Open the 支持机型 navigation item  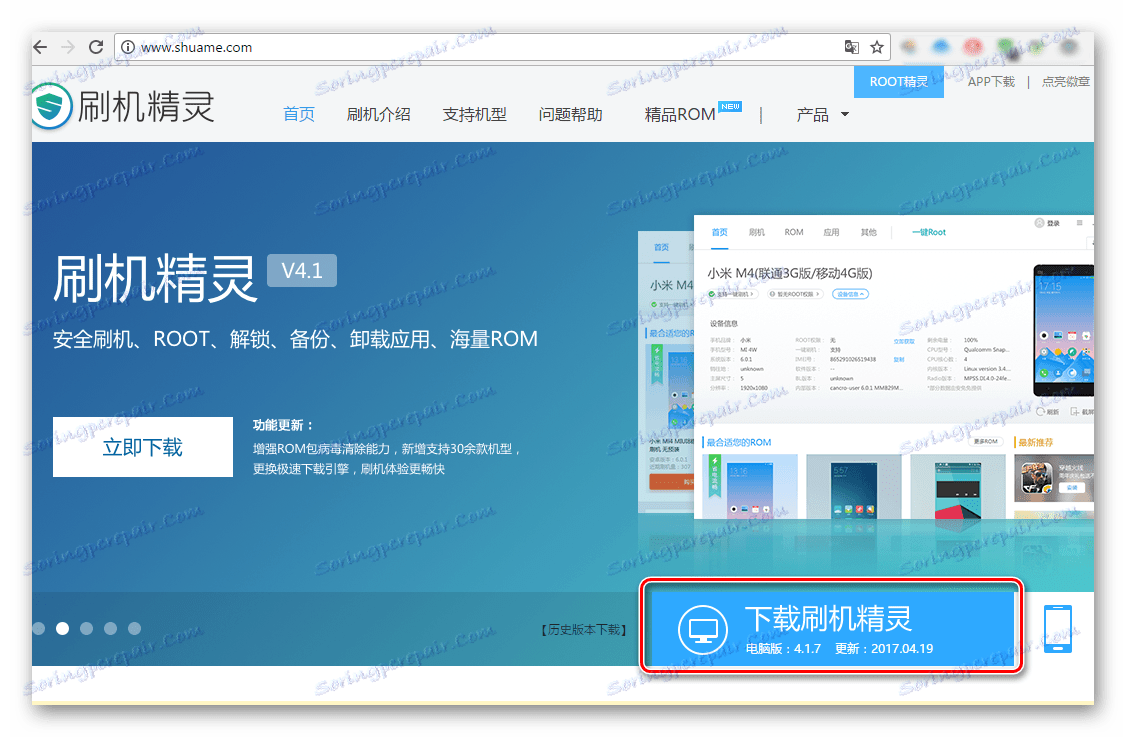coord(475,114)
